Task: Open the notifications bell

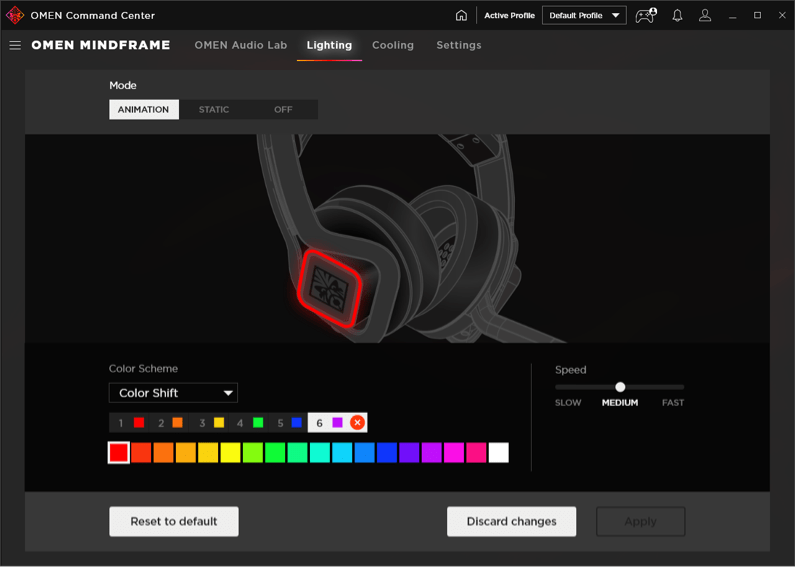Action: click(x=677, y=15)
